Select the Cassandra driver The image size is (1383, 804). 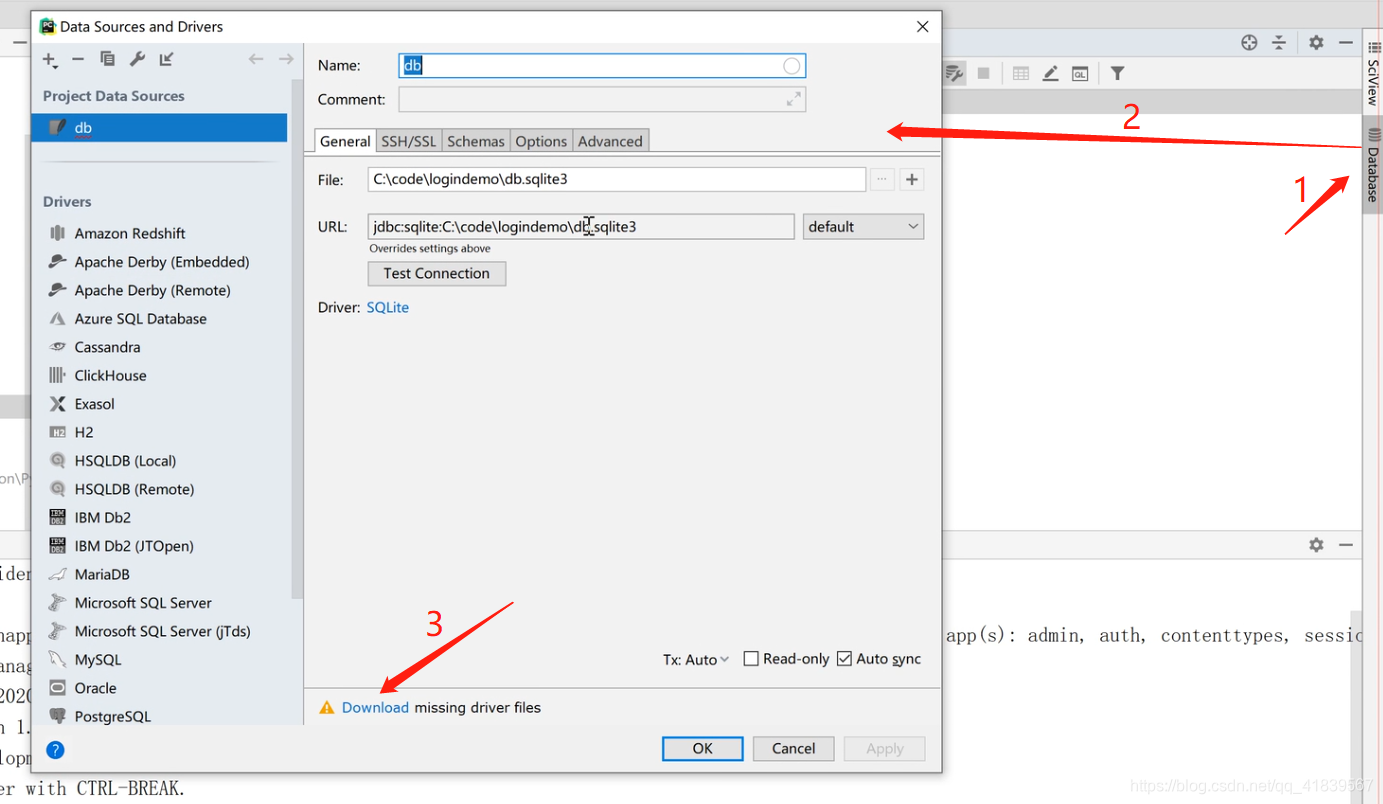(x=107, y=347)
